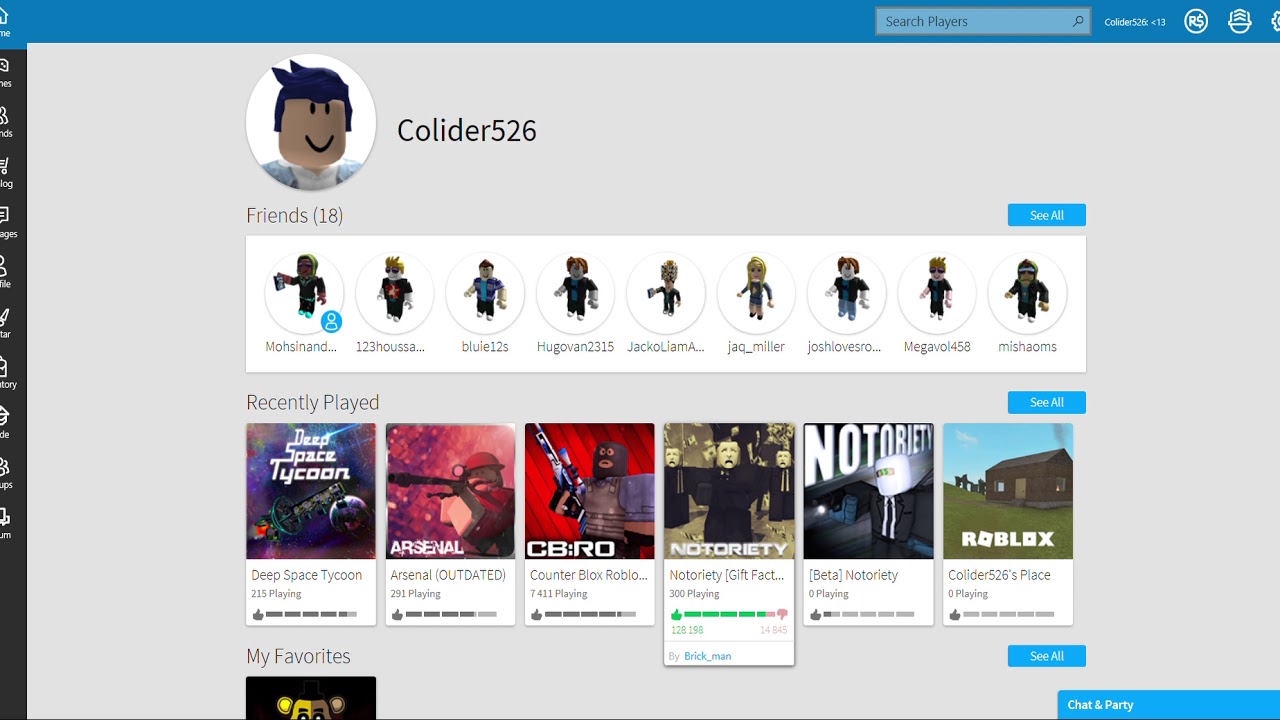See All in My Favorites
1280x720 pixels.
(x=1047, y=656)
